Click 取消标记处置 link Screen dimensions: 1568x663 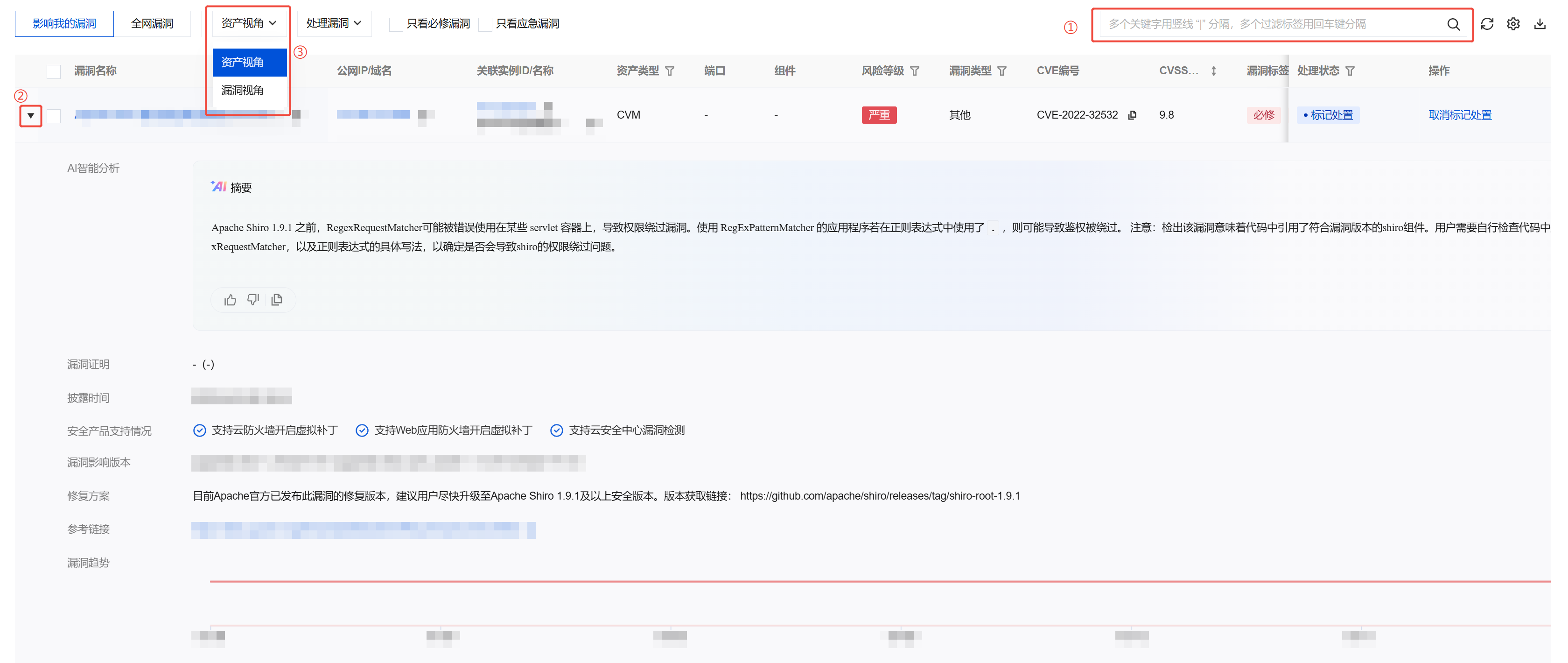(1459, 115)
